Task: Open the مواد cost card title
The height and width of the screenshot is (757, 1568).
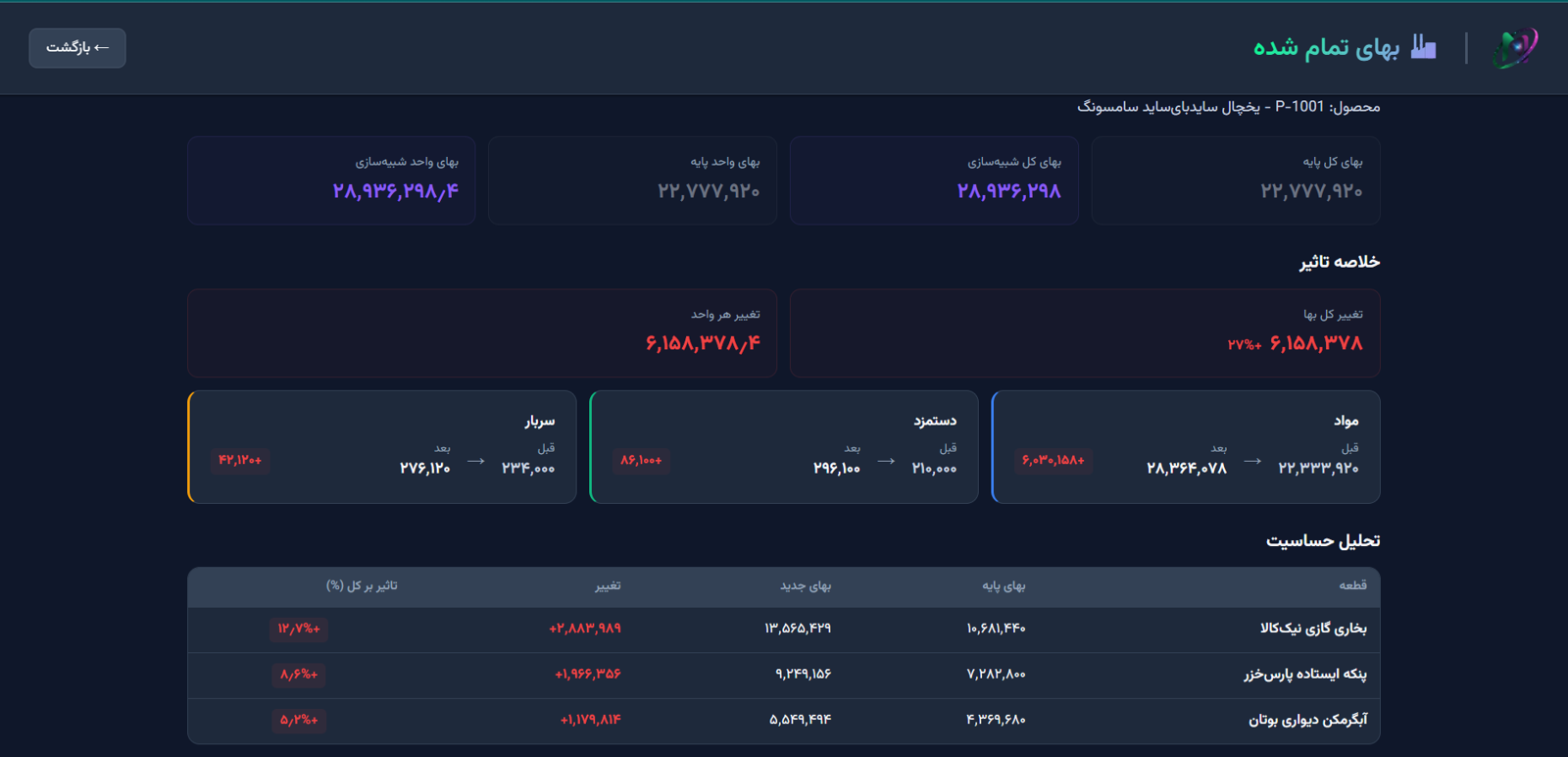Action: click(1347, 421)
